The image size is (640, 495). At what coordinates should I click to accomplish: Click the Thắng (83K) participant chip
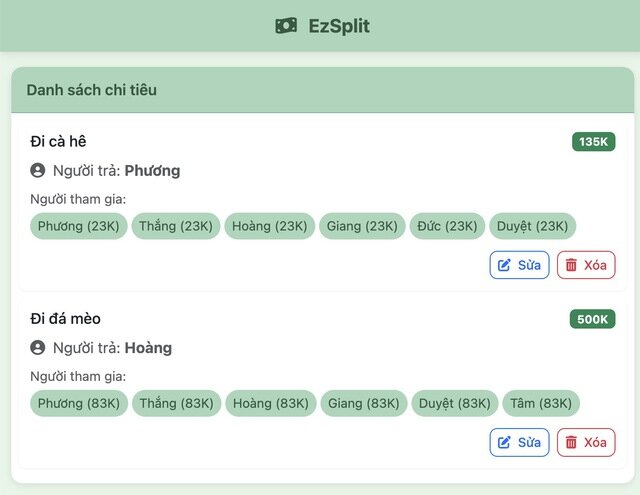coord(176,403)
